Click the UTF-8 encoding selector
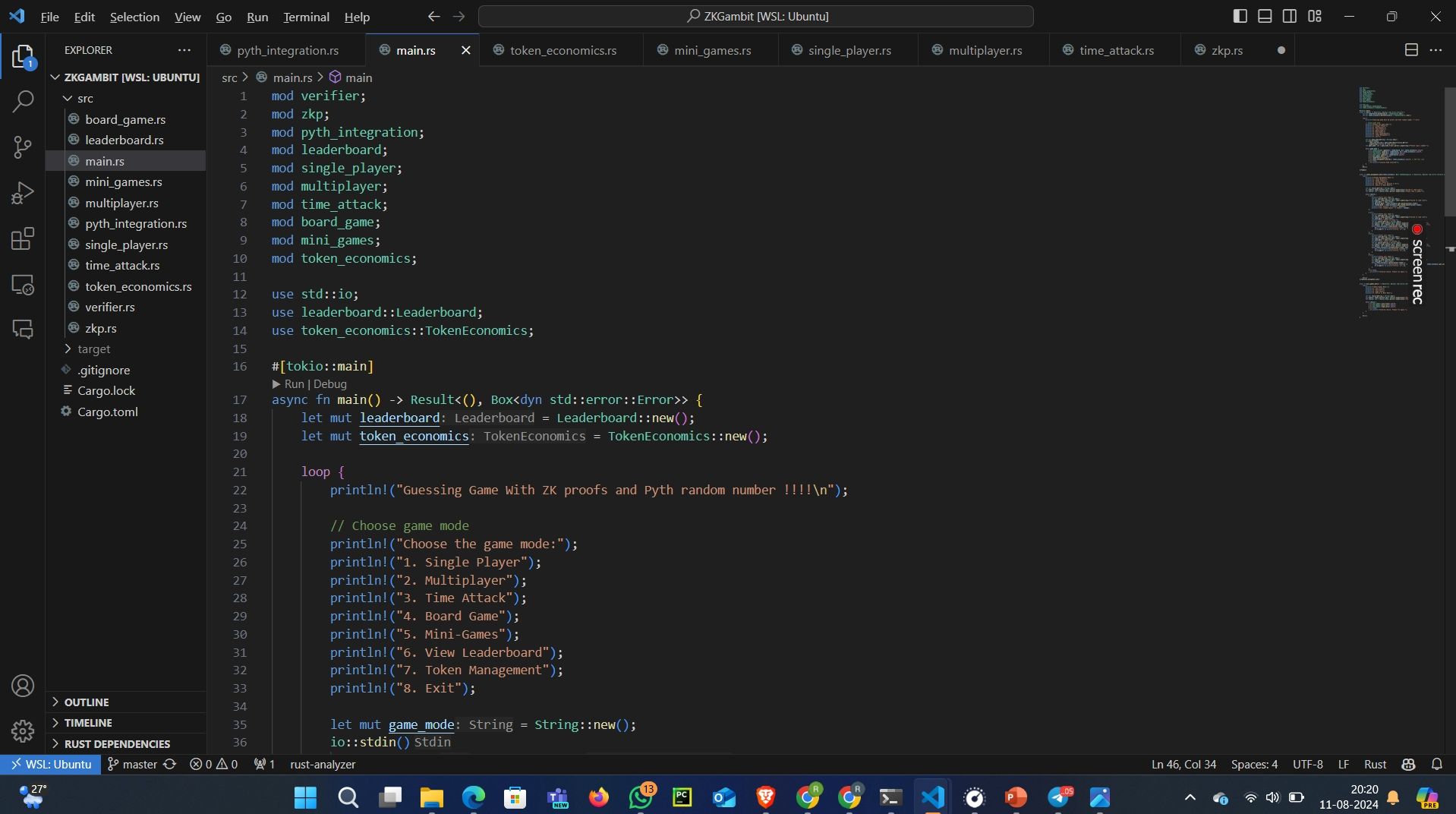This screenshot has height=814, width=1456. pos(1307,765)
